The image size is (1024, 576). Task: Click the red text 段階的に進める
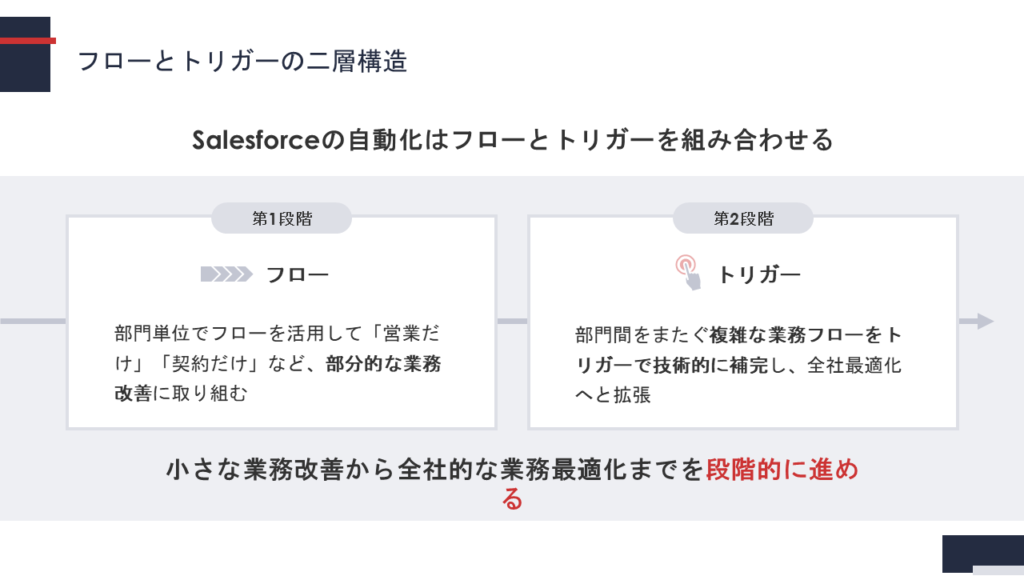pyautogui.click(x=782, y=469)
